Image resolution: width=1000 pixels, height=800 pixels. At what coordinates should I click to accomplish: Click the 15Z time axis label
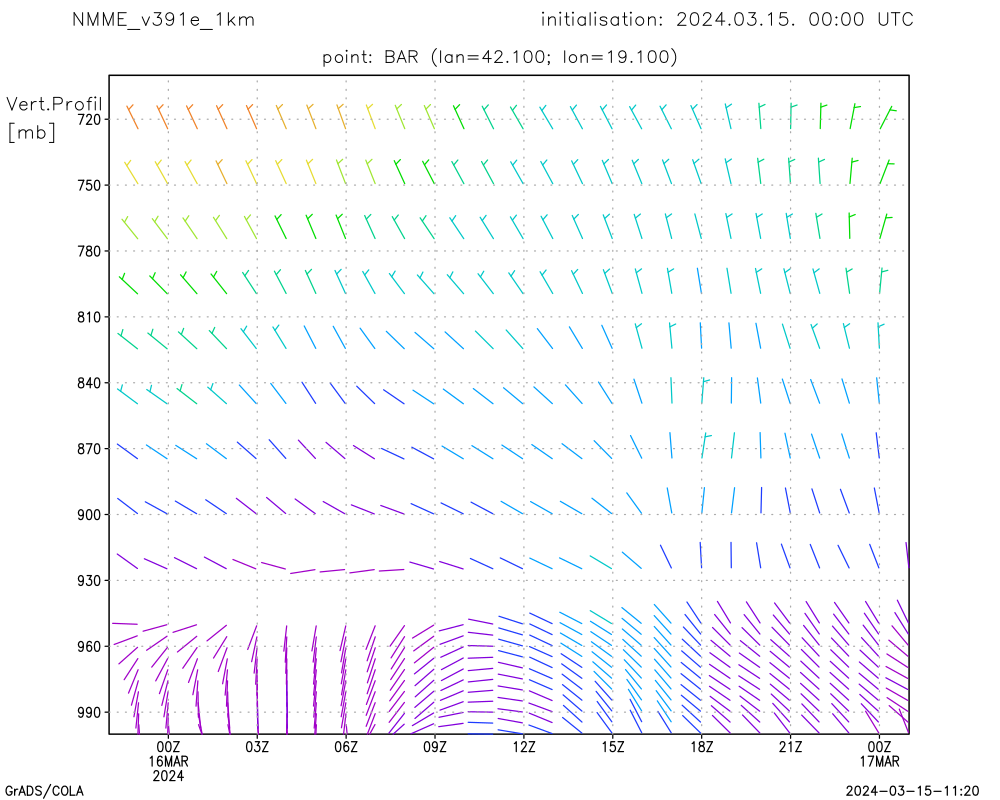[x=613, y=747]
